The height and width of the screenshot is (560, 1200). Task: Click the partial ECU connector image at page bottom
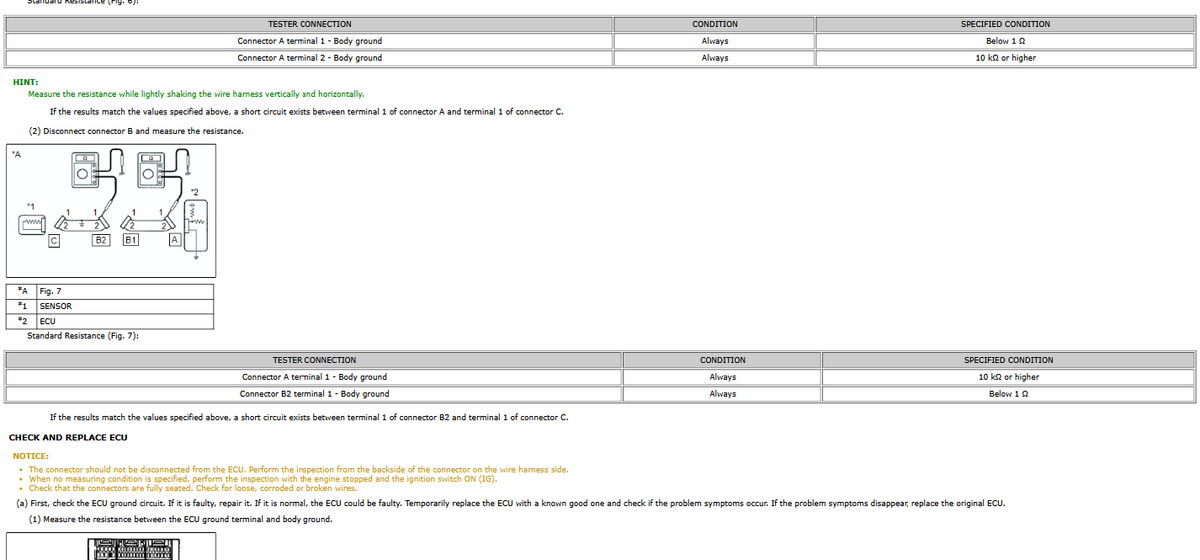(111, 546)
